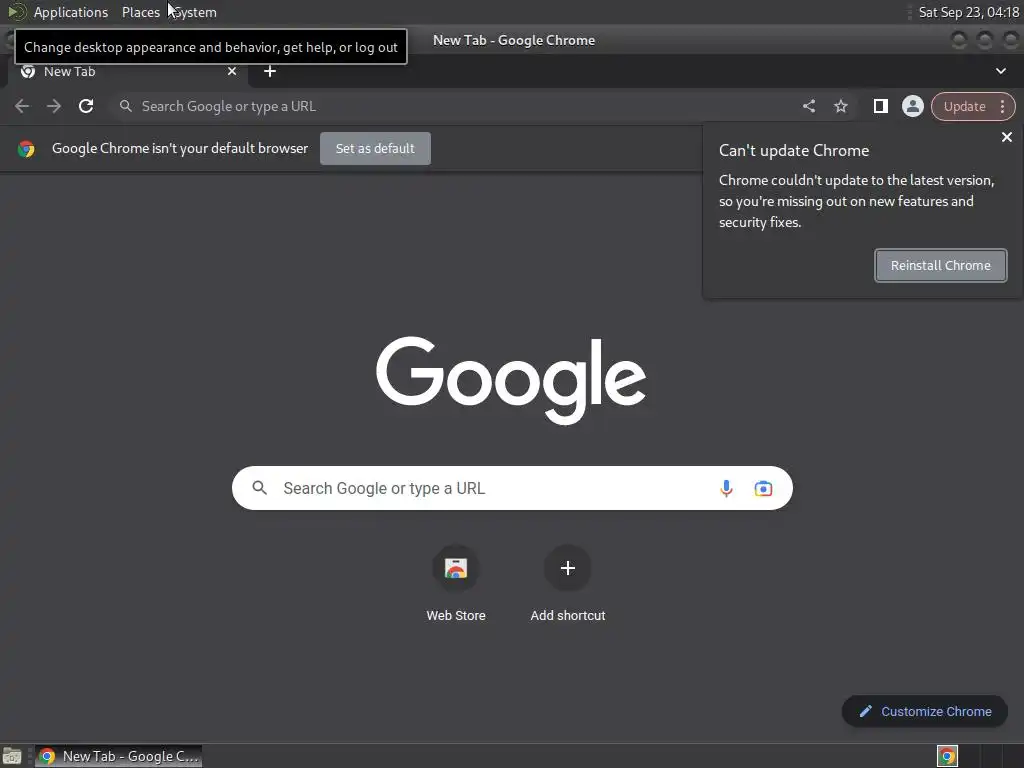Image resolution: width=1024 pixels, height=768 pixels.
Task: Open the tab search chevron
Action: [x=1000, y=71]
